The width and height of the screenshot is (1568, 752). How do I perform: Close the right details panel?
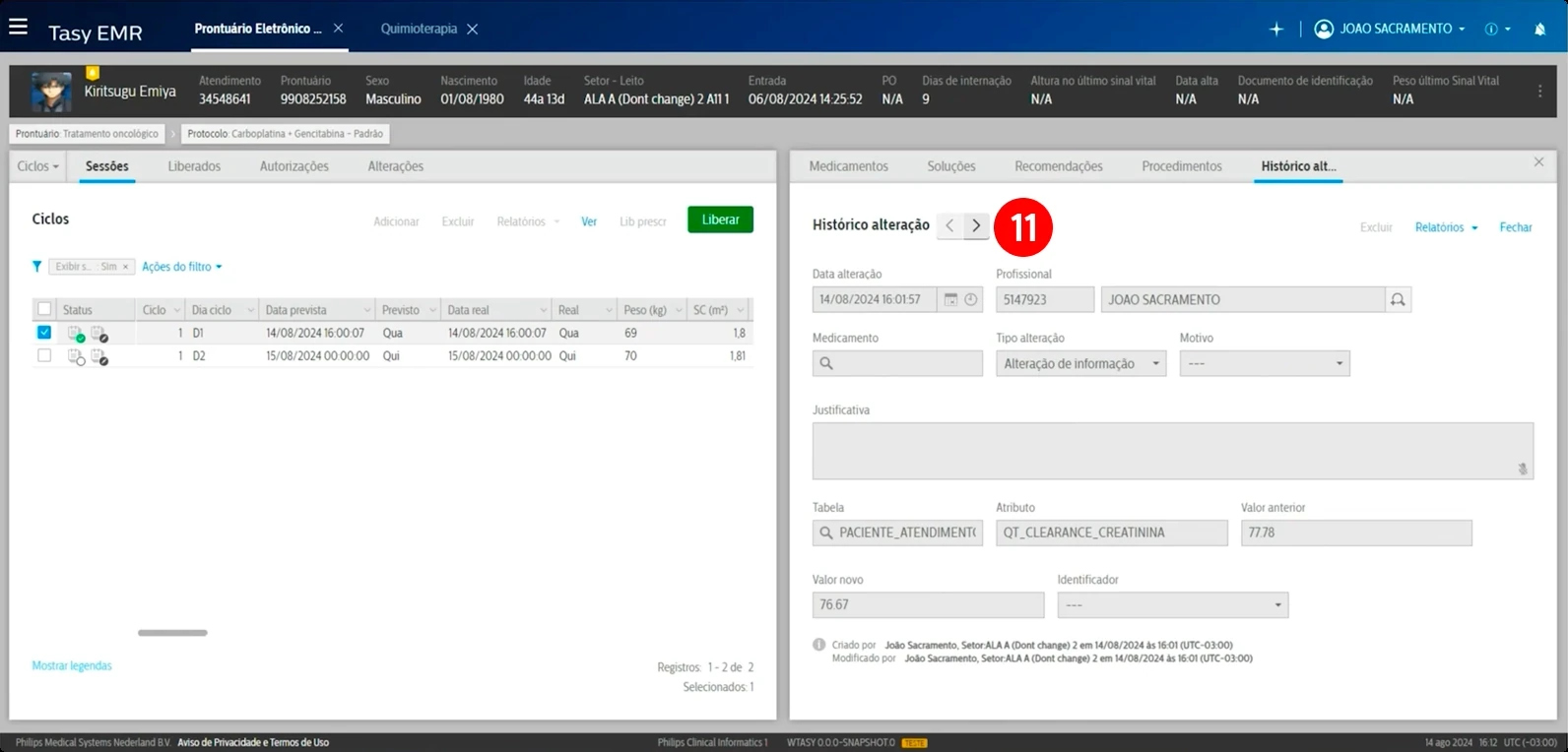(1538, 162)
